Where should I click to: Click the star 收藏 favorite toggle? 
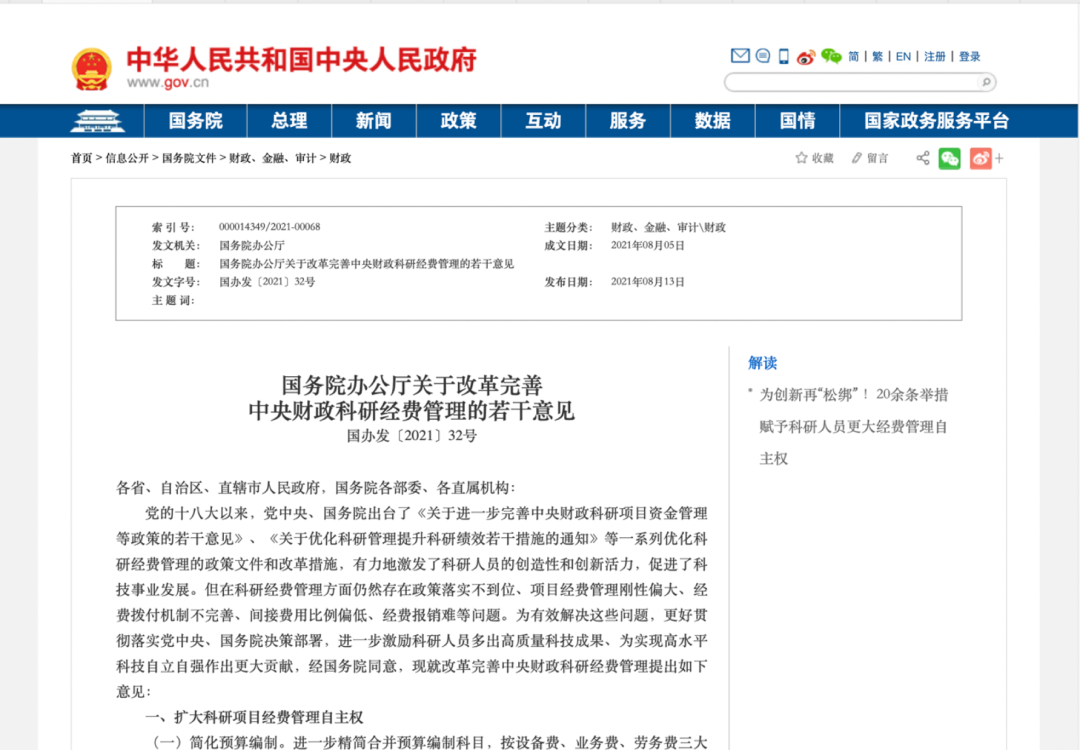coord(814,158)
